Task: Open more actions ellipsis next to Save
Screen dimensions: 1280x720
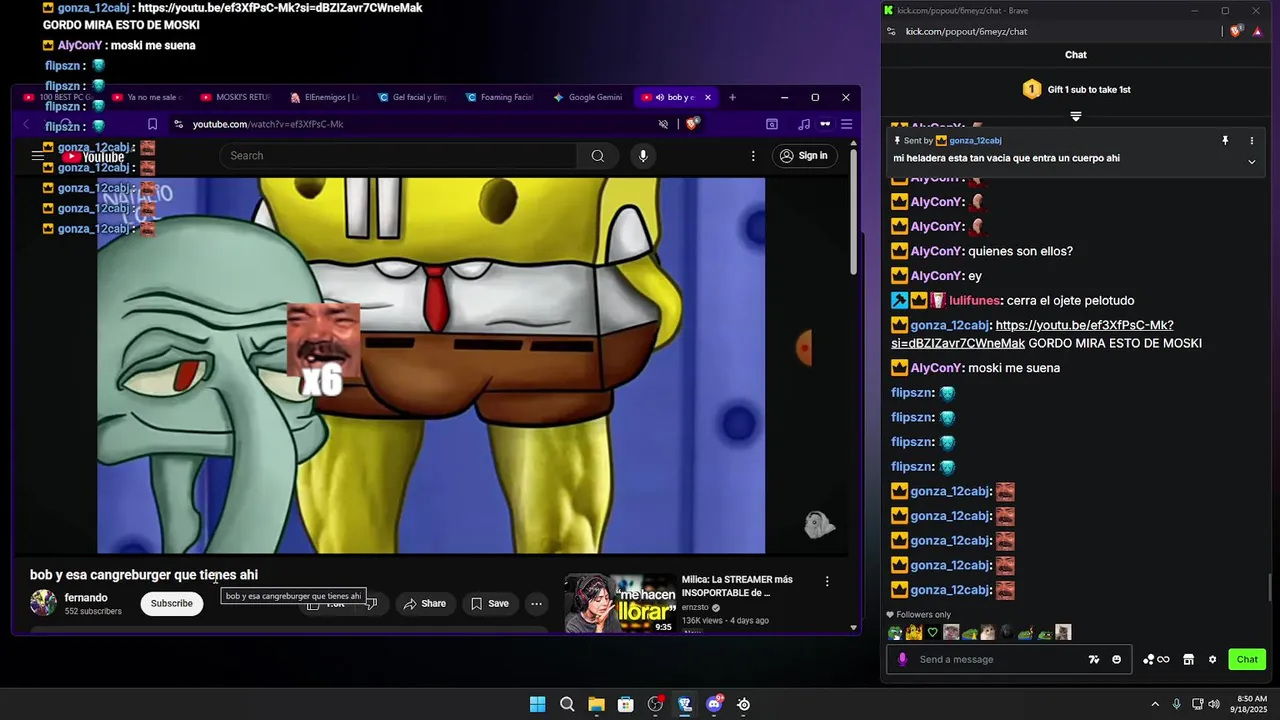Action: point(537,603)
